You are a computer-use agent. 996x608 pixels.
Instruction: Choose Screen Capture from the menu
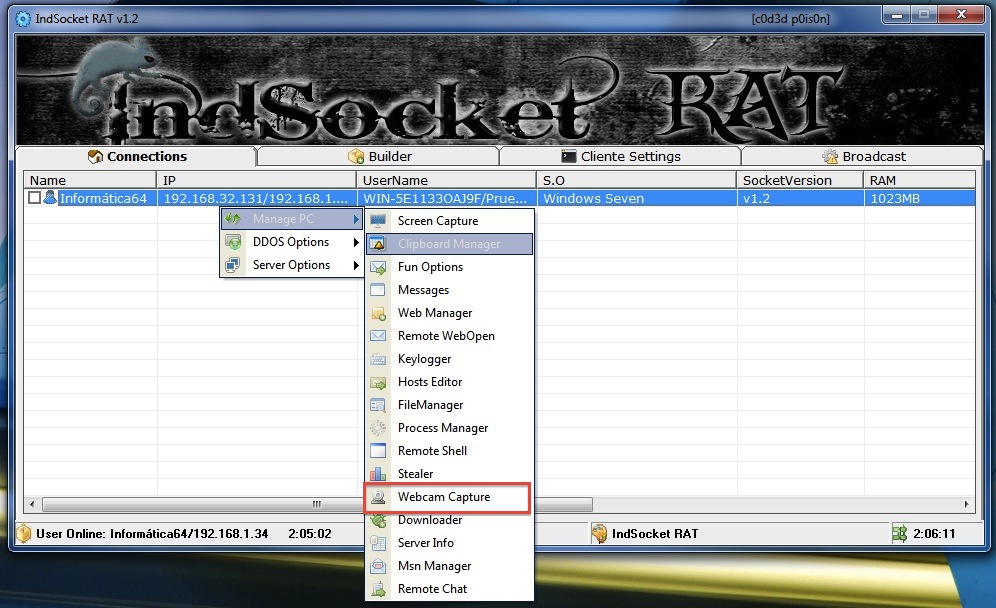[450, 221]
